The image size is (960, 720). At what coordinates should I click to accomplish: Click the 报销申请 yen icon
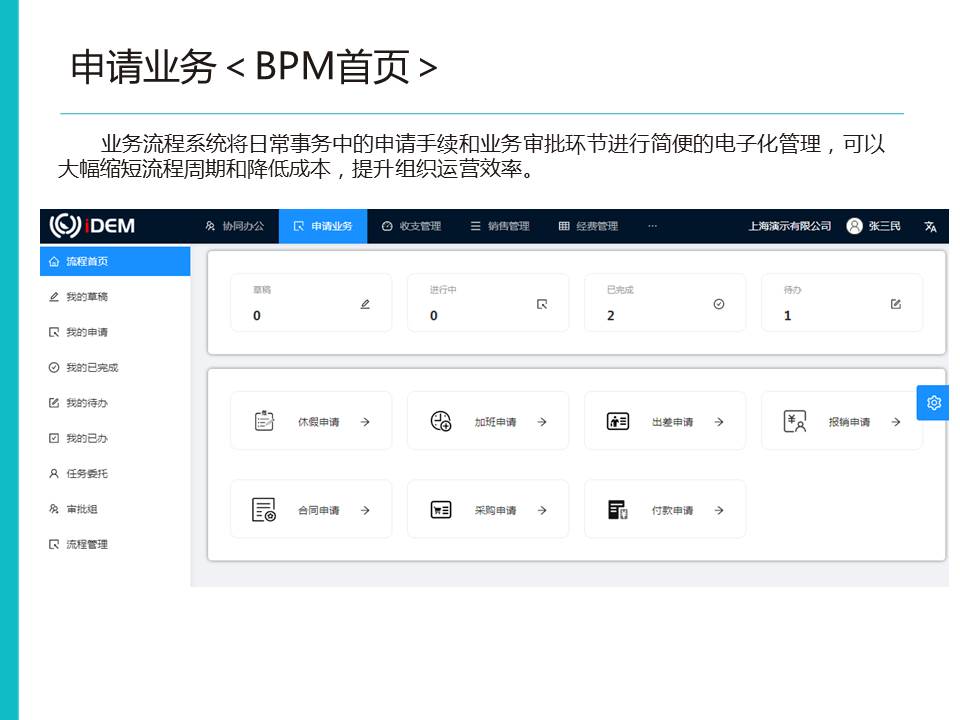tap(795, 421)
